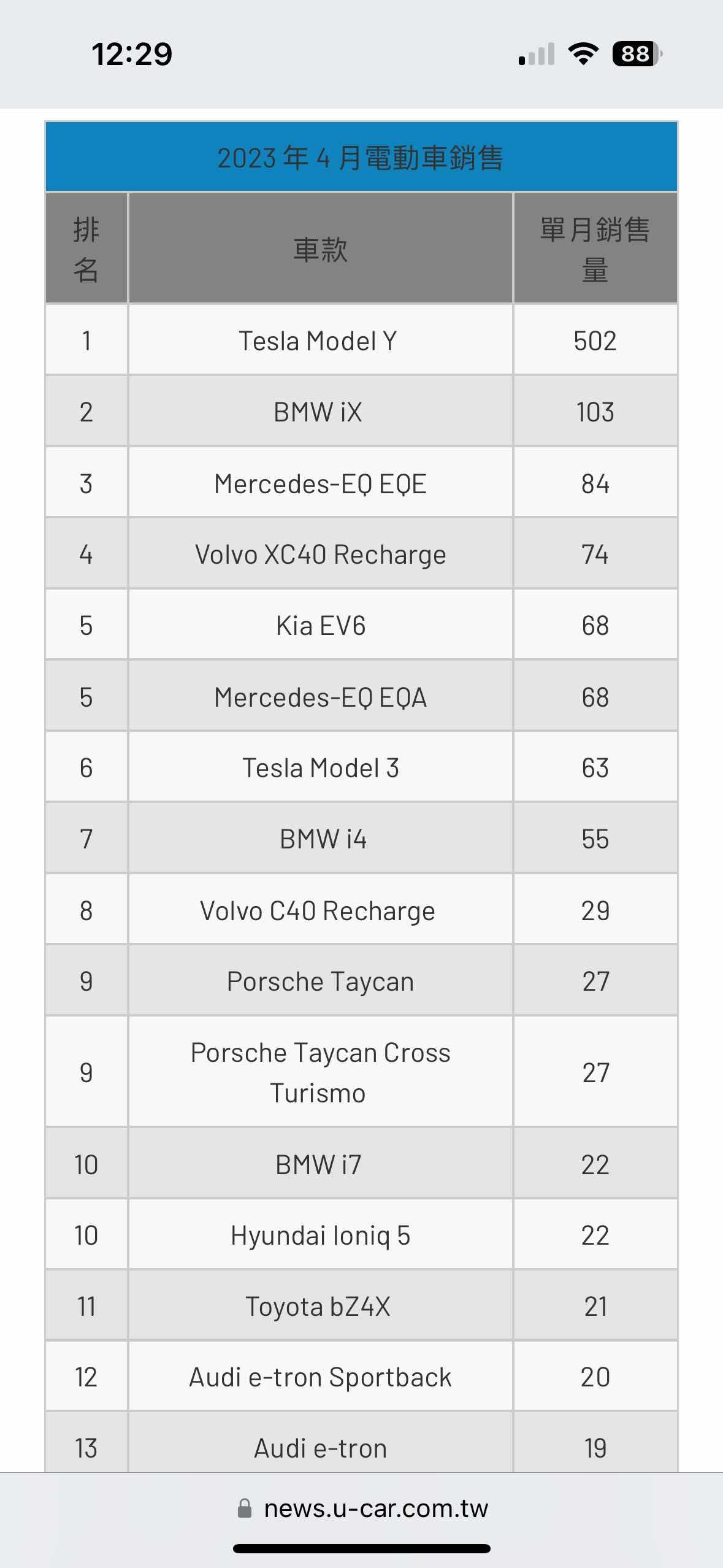Screen dimensions: 723x1568
Task: Select the BMW iX model name
Action: click(x=318, y=412)
